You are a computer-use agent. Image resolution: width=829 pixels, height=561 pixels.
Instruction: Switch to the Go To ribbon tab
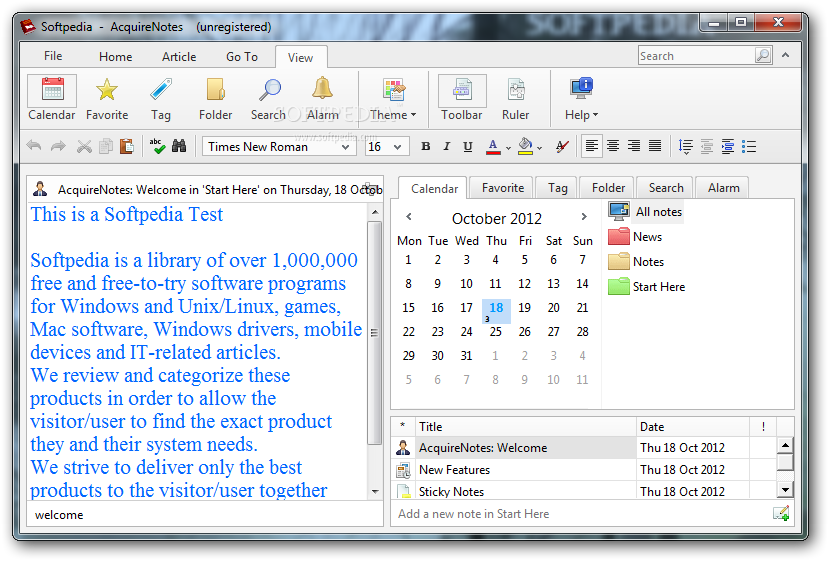tap(242, 57)
